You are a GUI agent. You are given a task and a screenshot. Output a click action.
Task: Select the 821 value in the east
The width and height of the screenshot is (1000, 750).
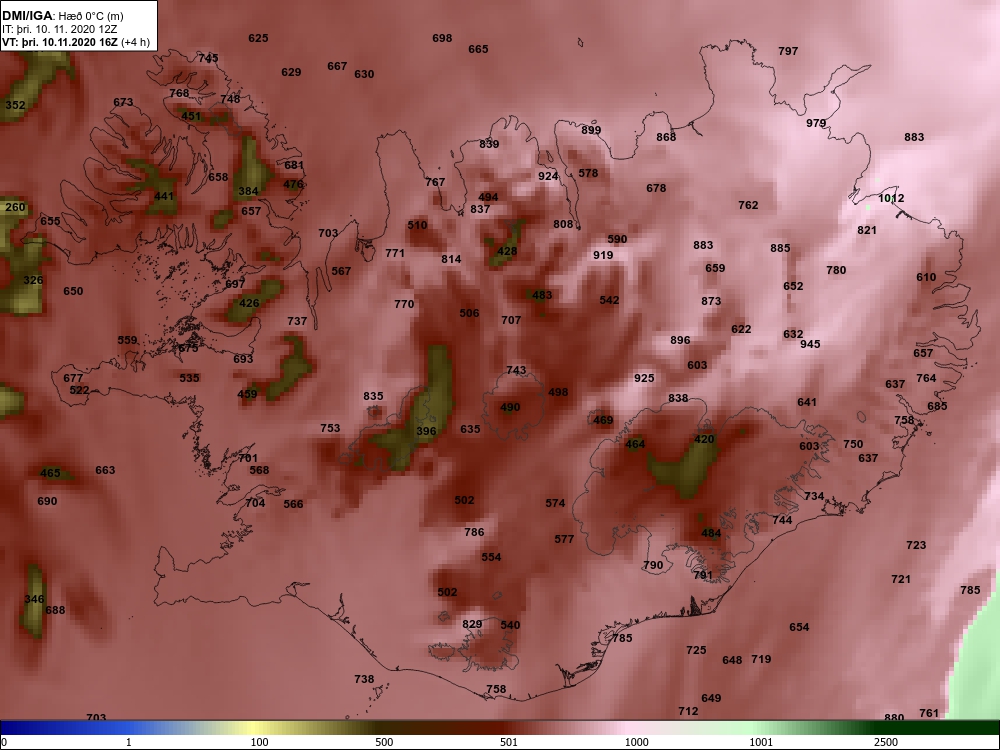(x=867, y=230)
